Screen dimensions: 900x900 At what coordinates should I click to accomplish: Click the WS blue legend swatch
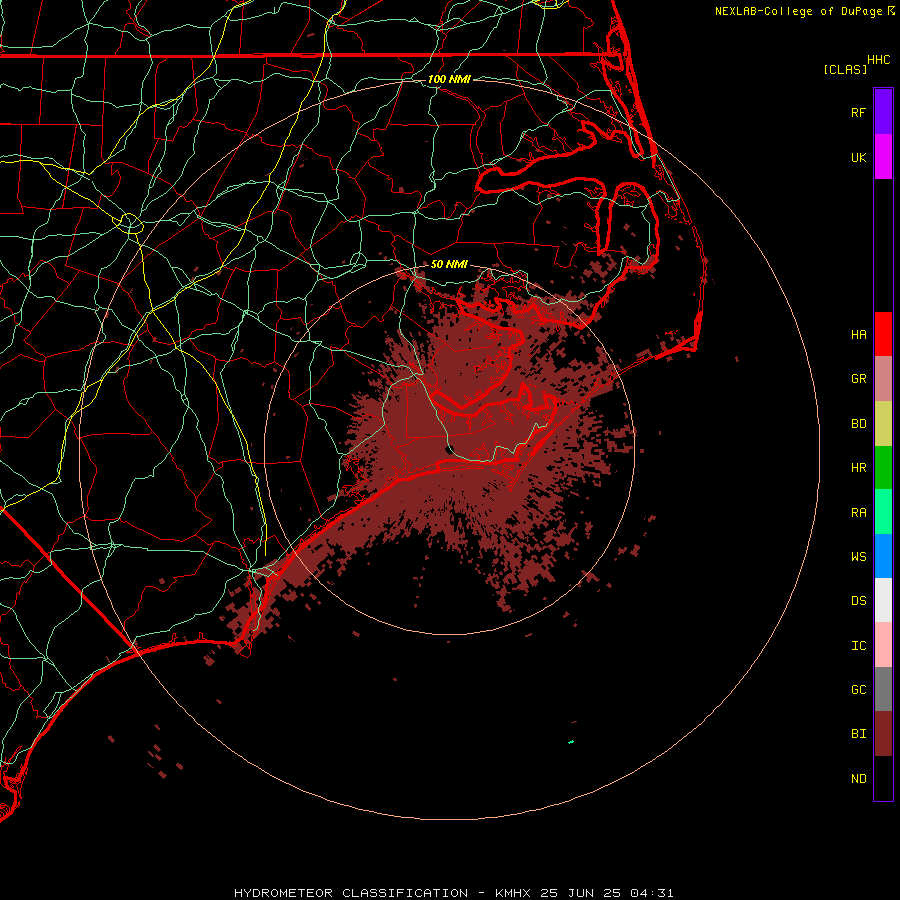(x=883, y=556)
